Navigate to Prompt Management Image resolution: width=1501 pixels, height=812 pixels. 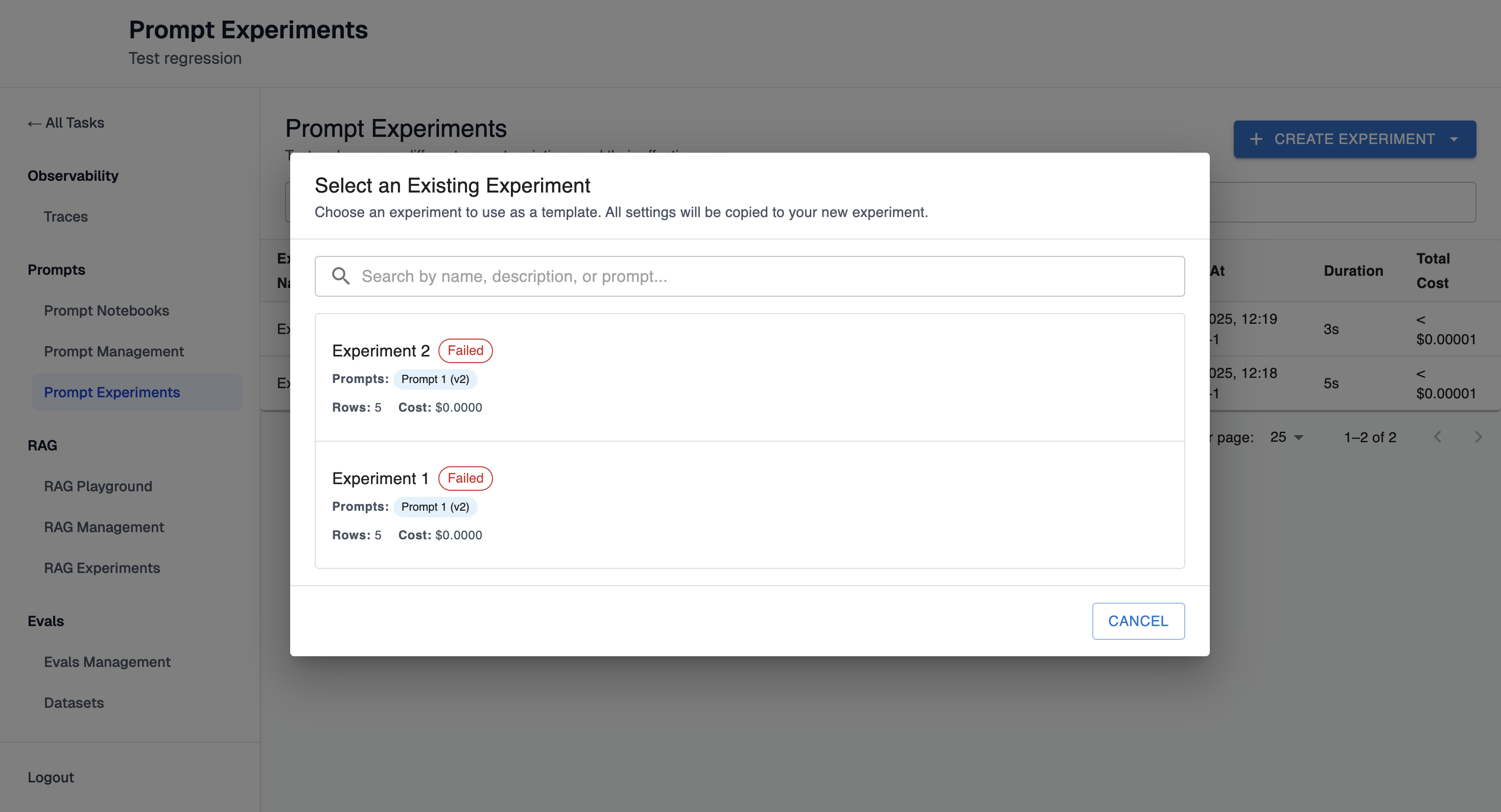point(114,351)
